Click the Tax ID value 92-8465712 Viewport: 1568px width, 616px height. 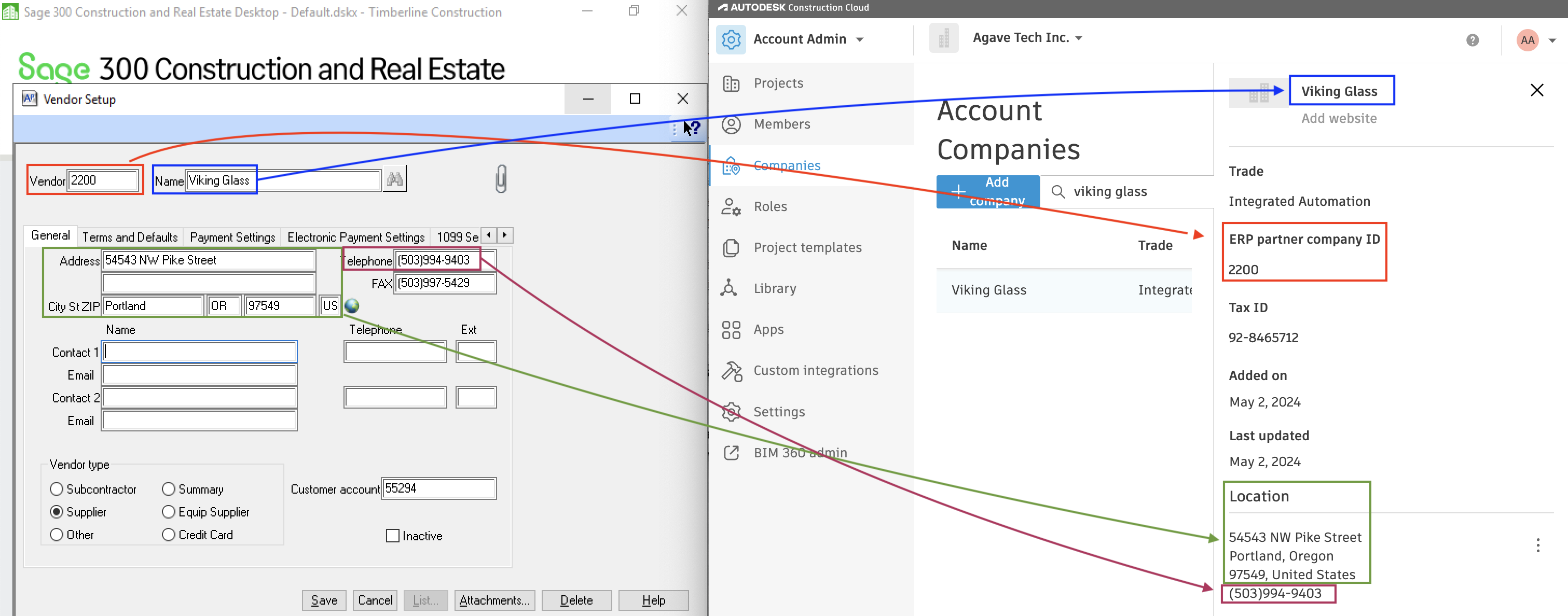tap(1263, 338)
